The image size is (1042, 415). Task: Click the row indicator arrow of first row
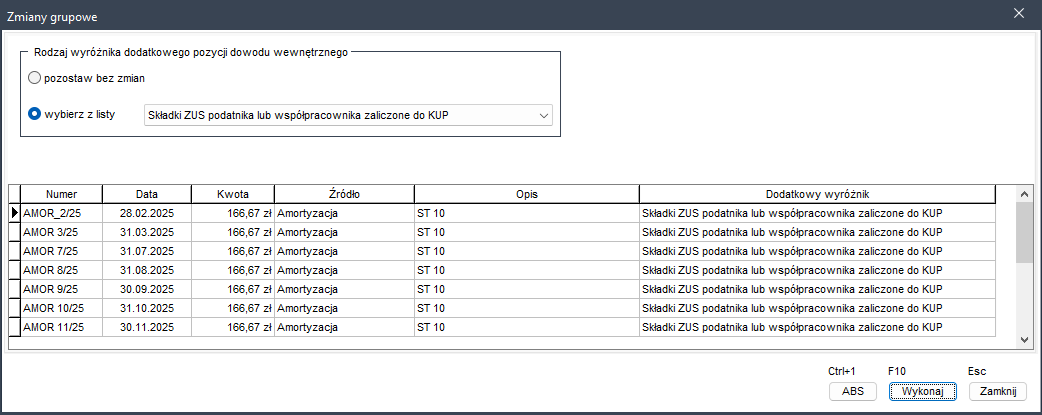(14, 213)
